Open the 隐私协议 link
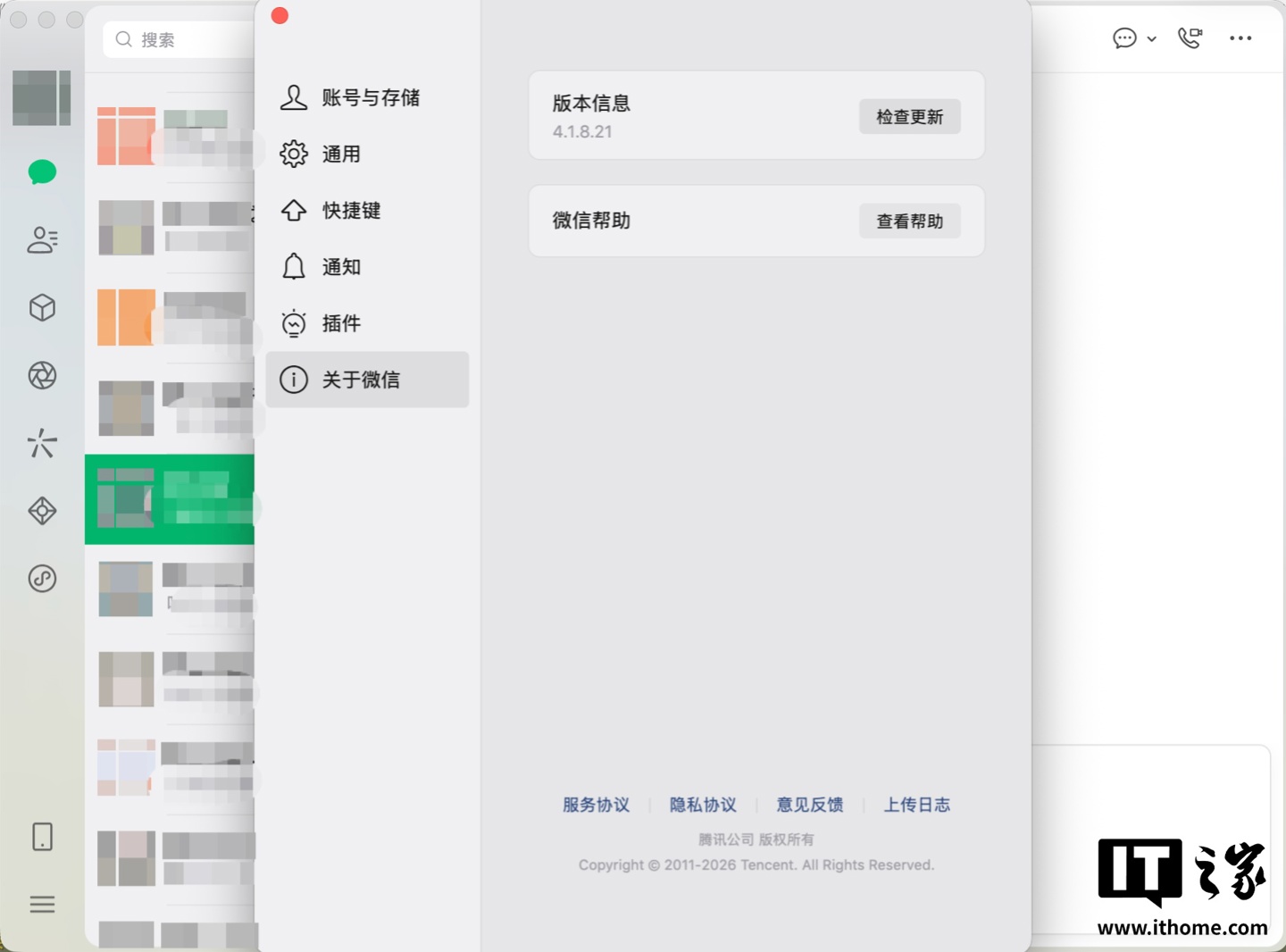Screen dimensions: 1286x952 click(703, 805)
